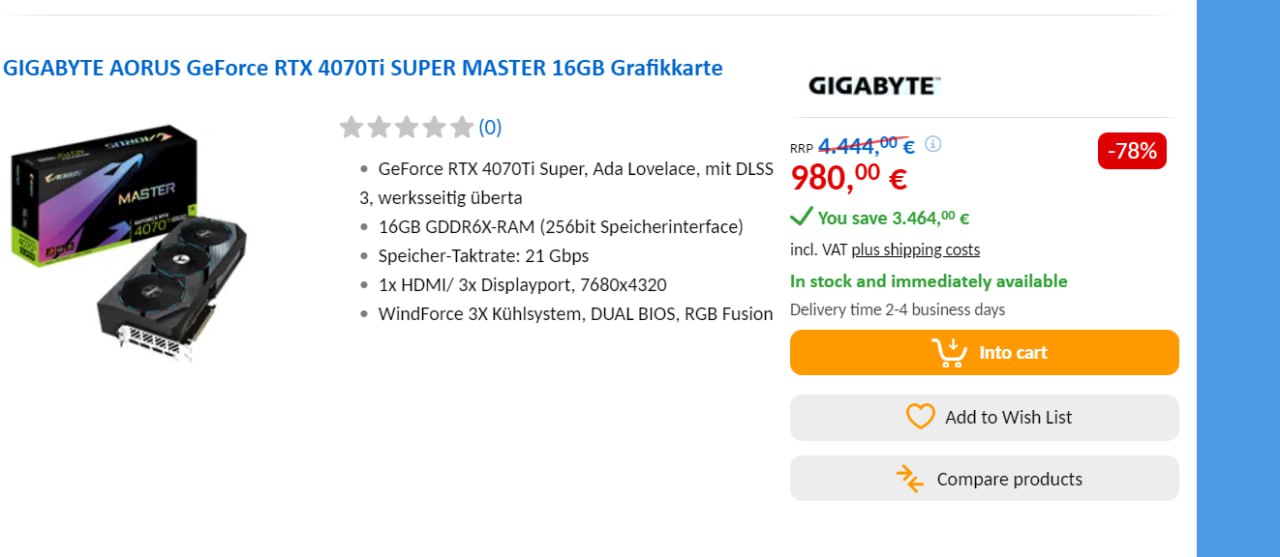Open the plus shipping costs link
This screenshot has height=557, width=1280.
tap(915, 250)
